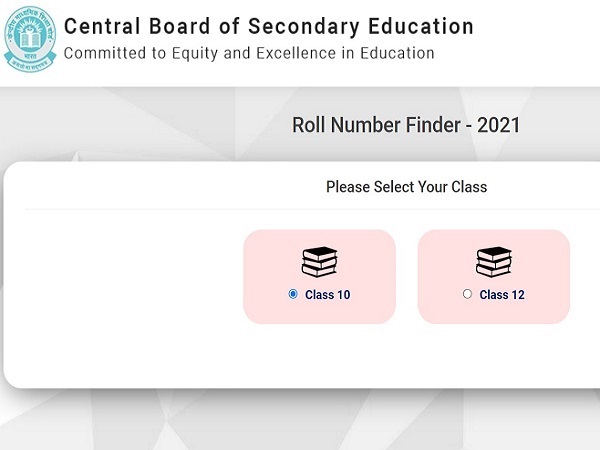Click the Central Board of Secondary Education title
Screen dimensions: 600x450
pyautogui.click(x=268, y=26)
